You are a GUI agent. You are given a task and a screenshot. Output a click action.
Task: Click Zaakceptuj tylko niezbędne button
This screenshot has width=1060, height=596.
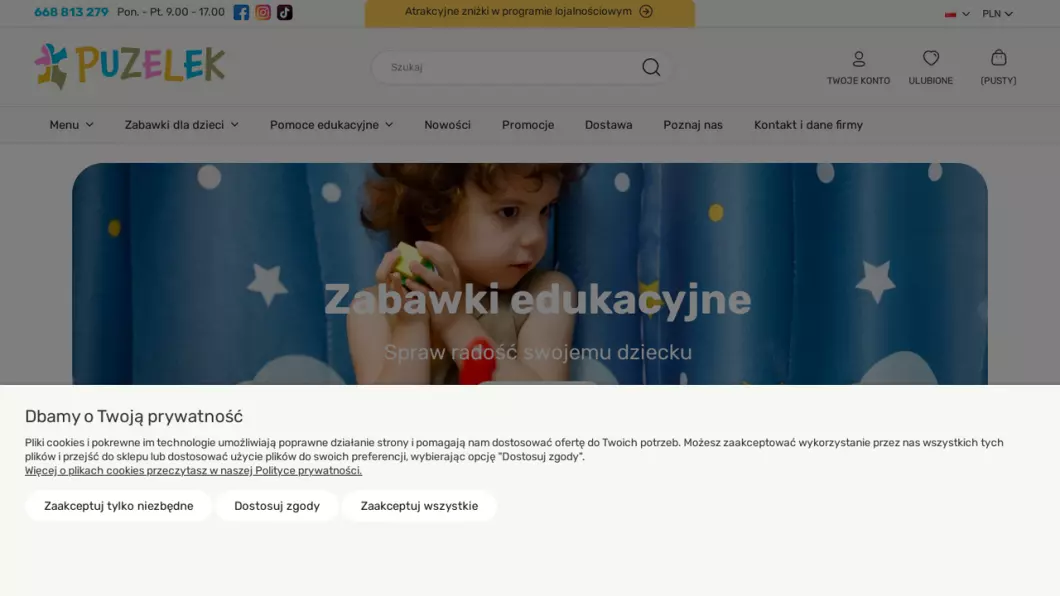(x=118, y=505)
